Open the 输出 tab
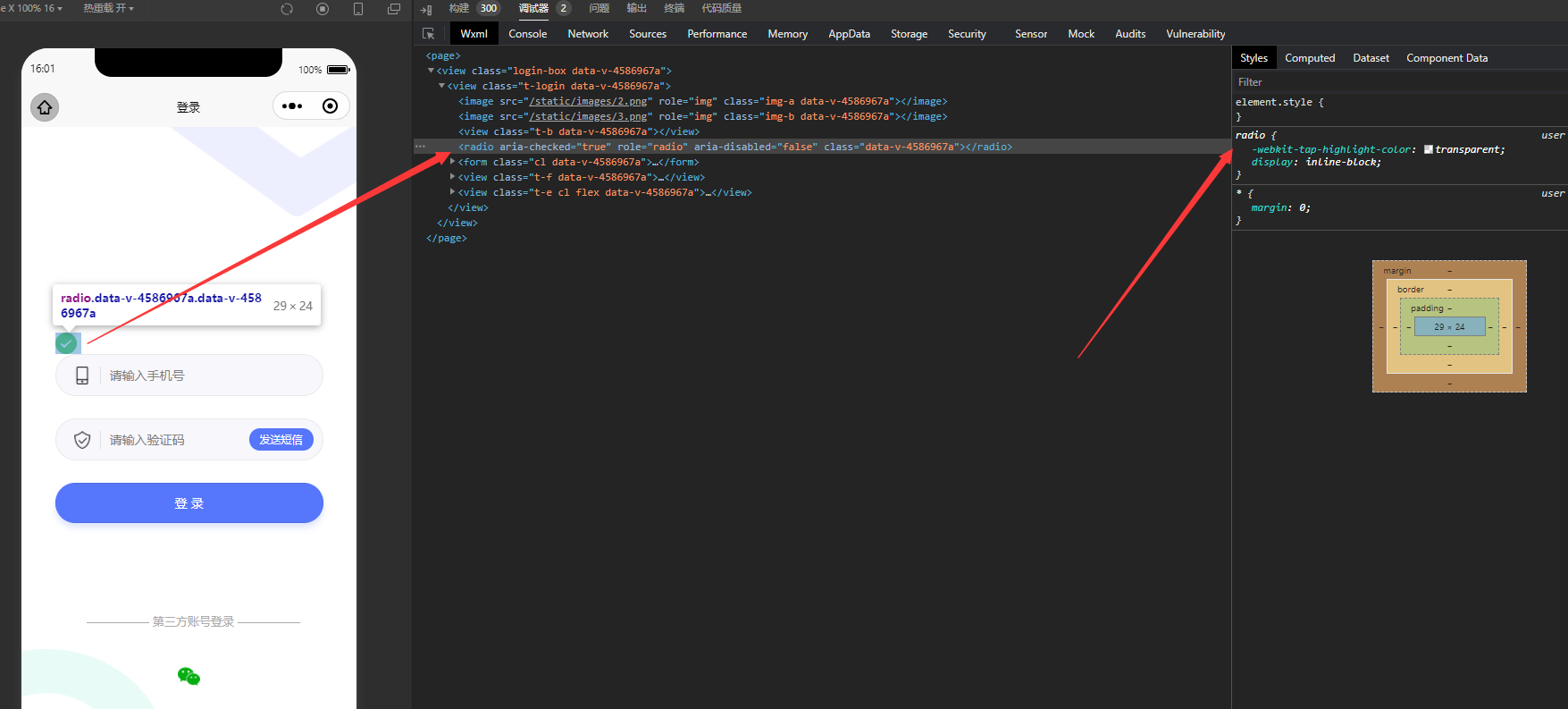Viewport: 1568px width, 709px height. [x=637, y=8]
